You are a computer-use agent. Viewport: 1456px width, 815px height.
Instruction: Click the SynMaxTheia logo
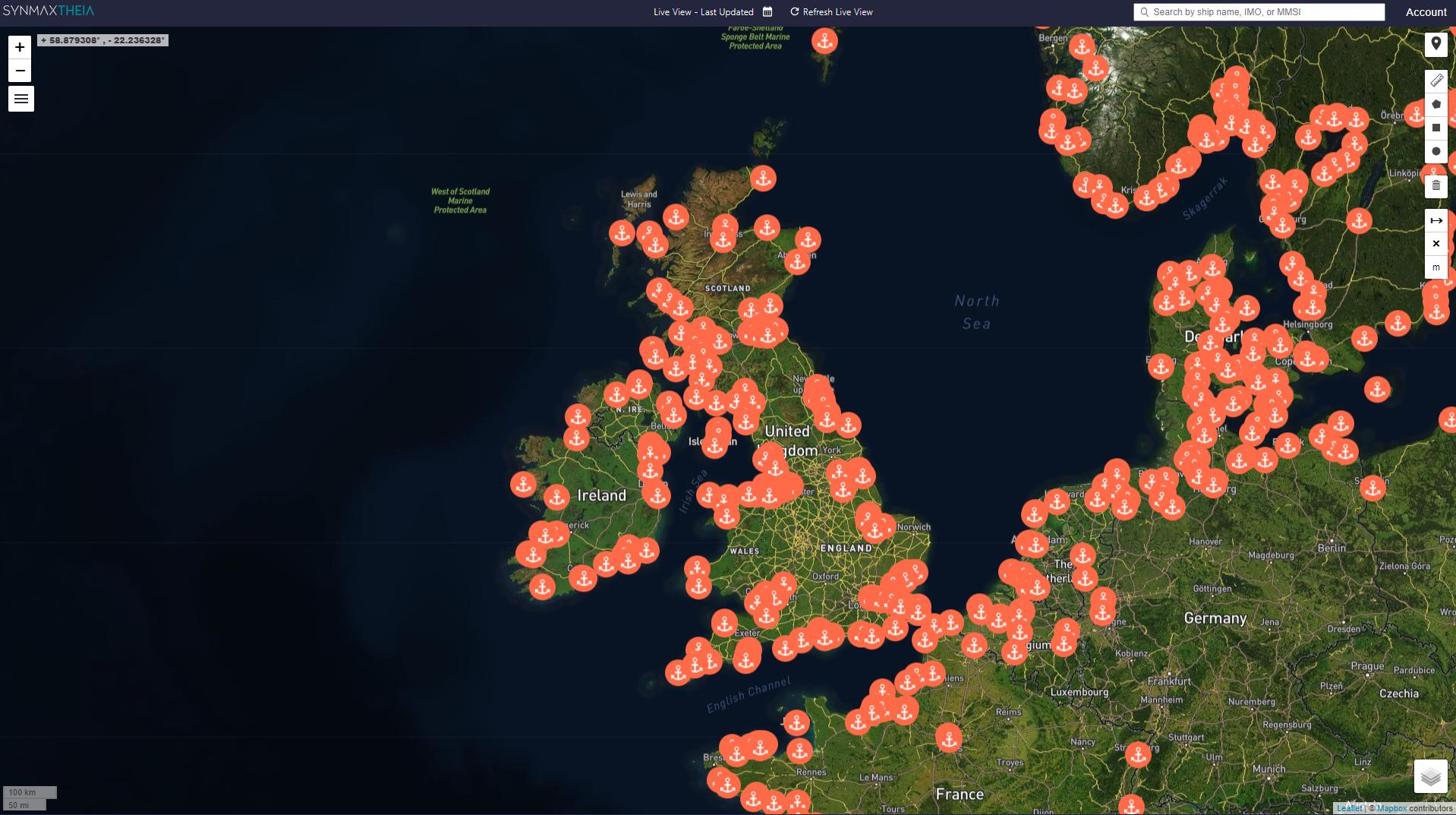[49, 11]
